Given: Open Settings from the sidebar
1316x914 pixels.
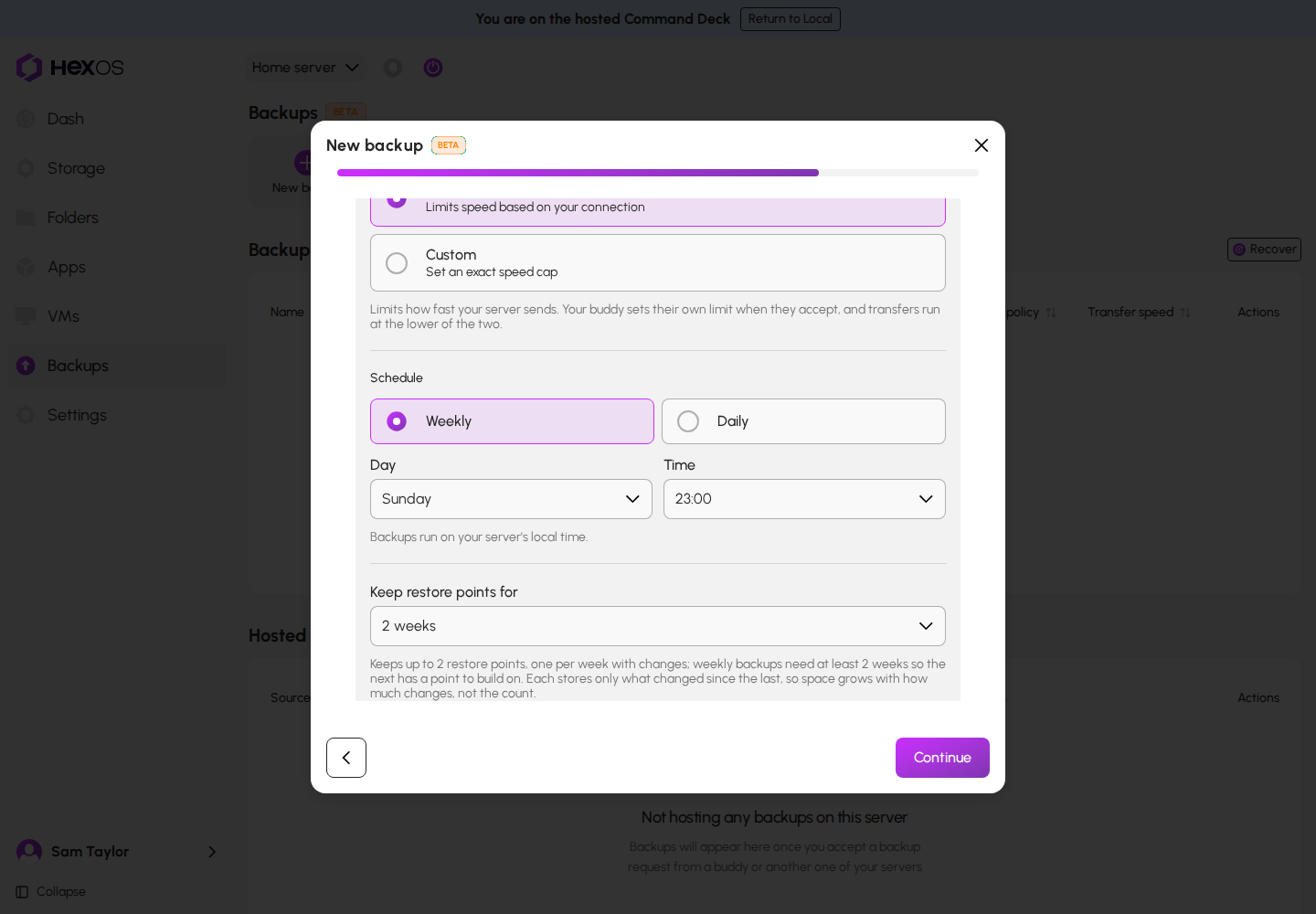Looking at the screenshot, I should click(117, 415).
